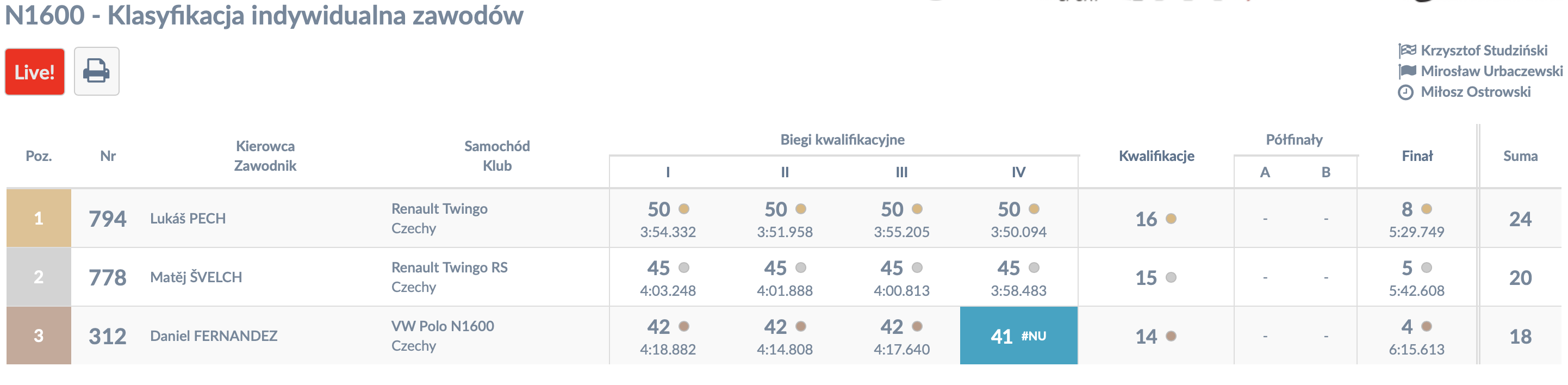Click the name Krzysztof Studziński

(x=1484, y=51)
